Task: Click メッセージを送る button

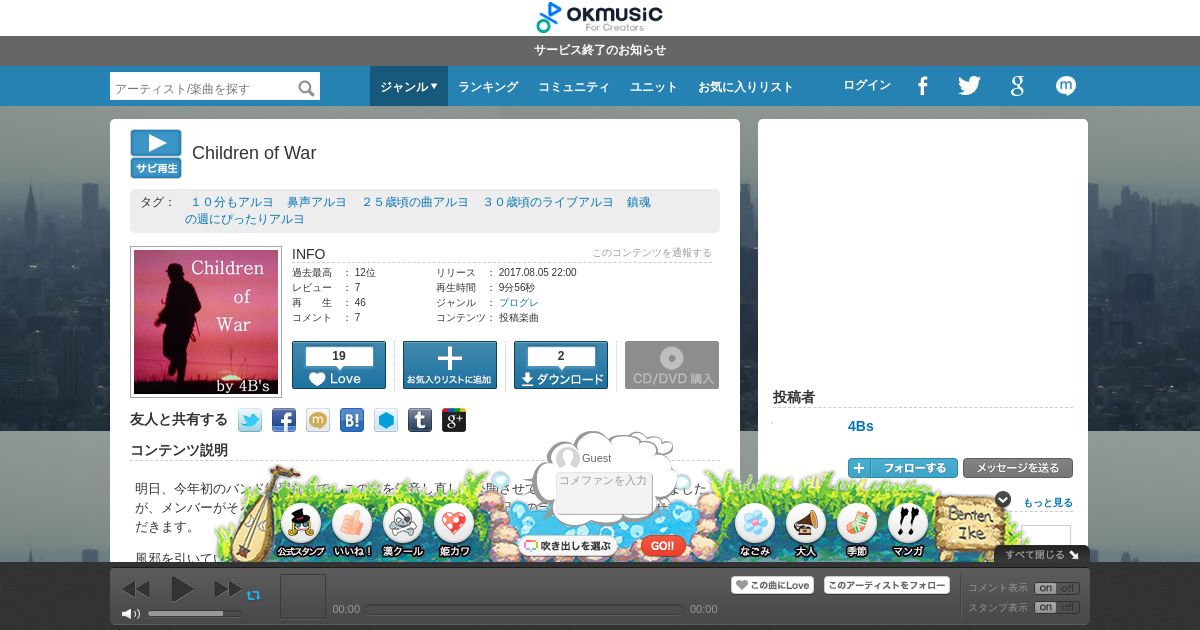Action: coord(1018,468)
